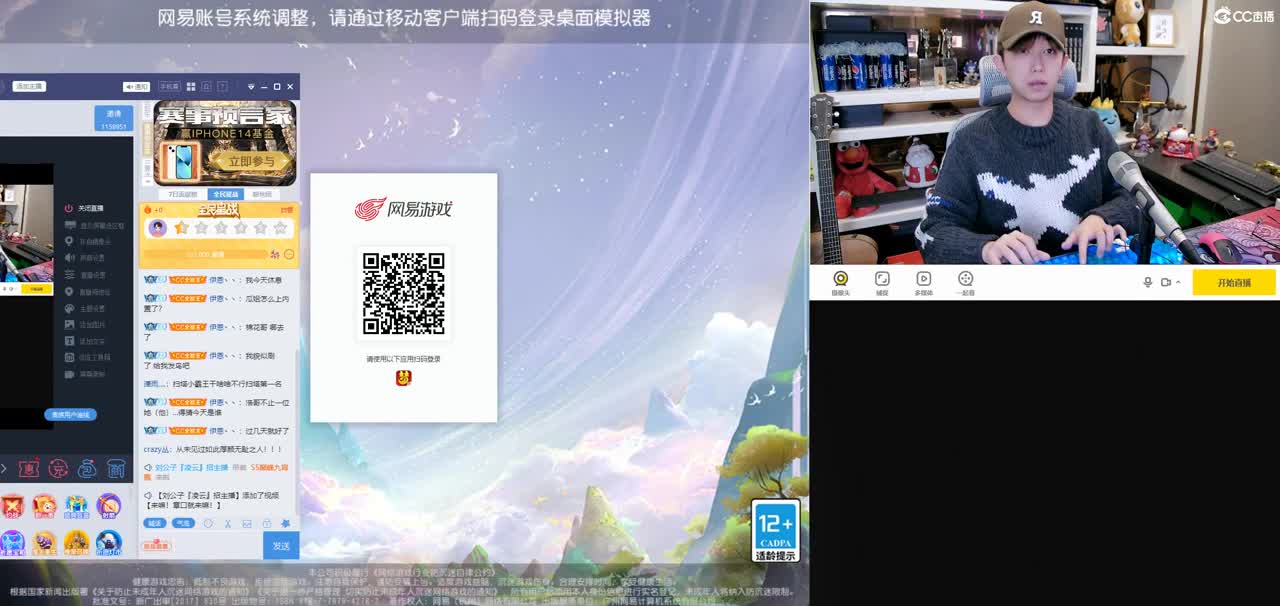1280x606 pixels.
Task: Switch to the third ranking tab
Action: point(262,194)
